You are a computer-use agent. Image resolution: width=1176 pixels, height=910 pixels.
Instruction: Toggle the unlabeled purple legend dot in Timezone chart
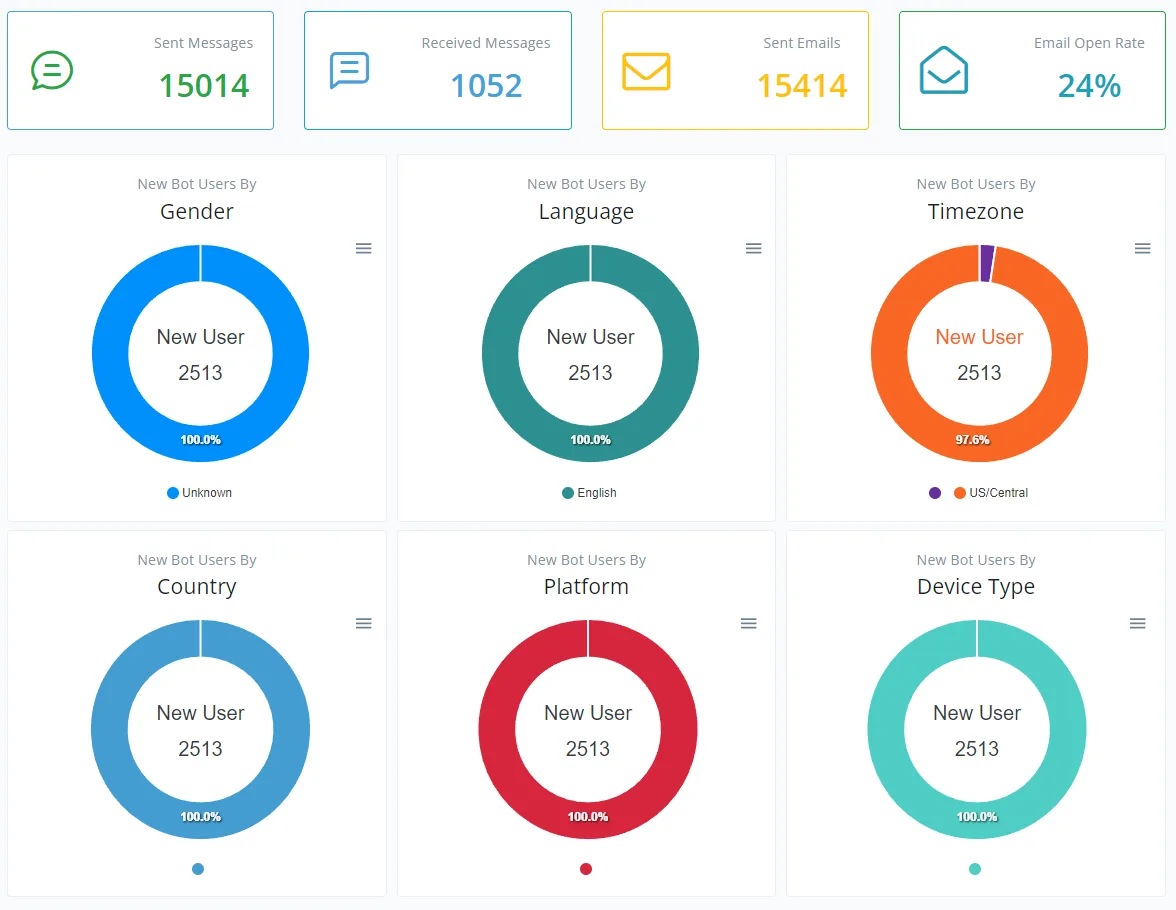[934, 493]
